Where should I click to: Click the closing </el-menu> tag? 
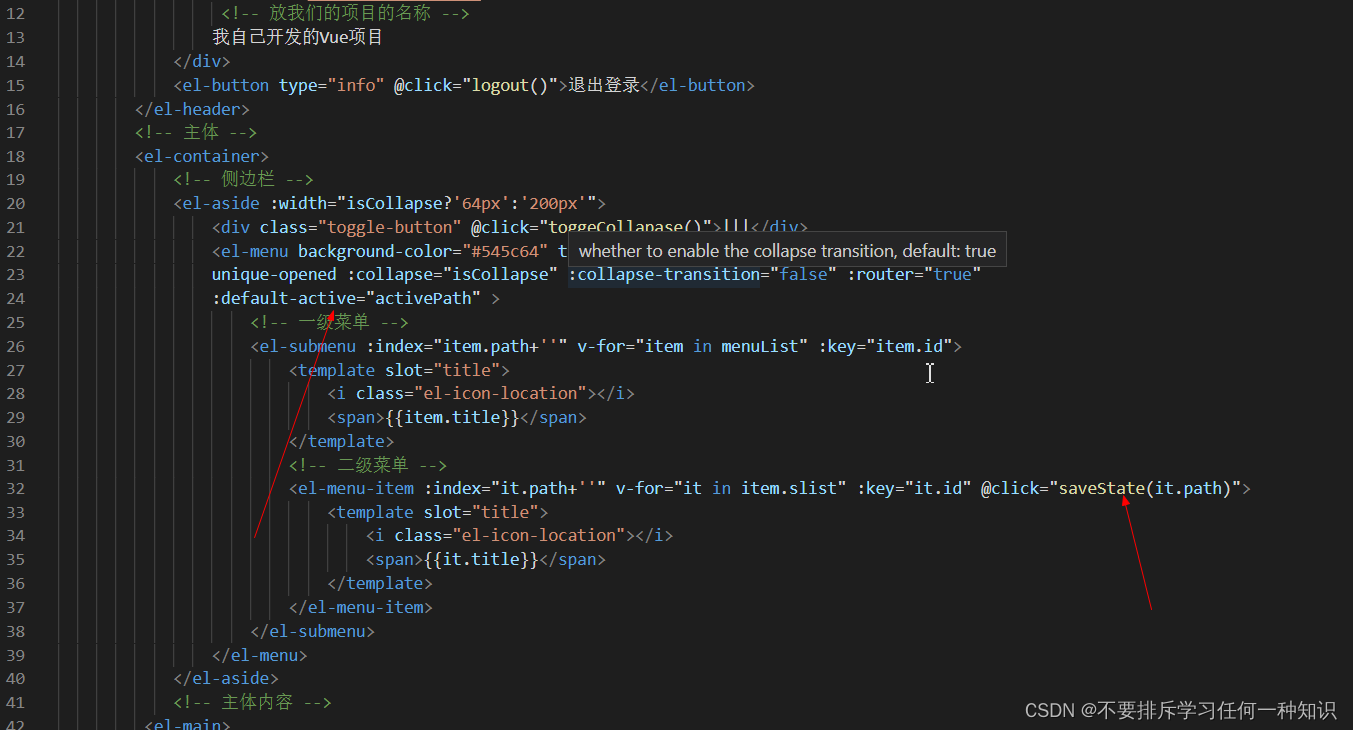pos(260,655)
